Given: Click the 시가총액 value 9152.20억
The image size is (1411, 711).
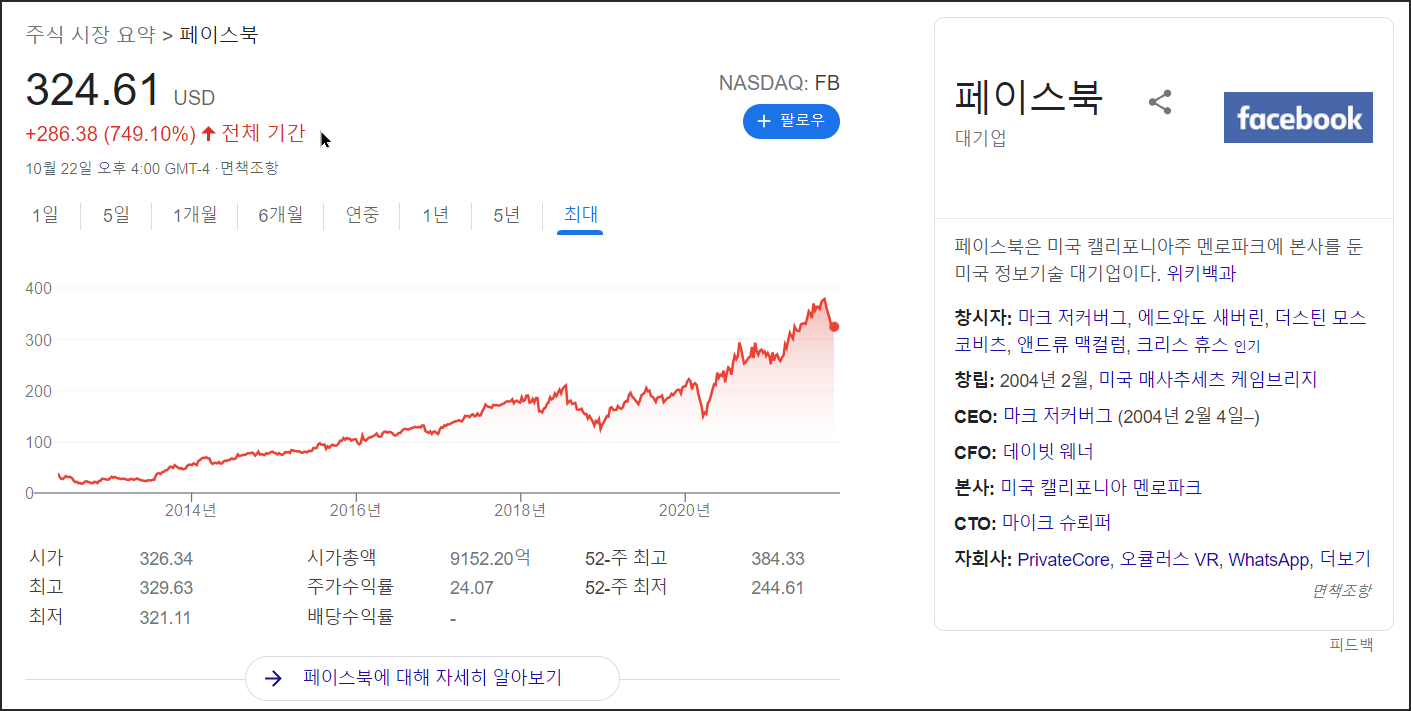Looking at the screenshot, I should tap(490, 558).
